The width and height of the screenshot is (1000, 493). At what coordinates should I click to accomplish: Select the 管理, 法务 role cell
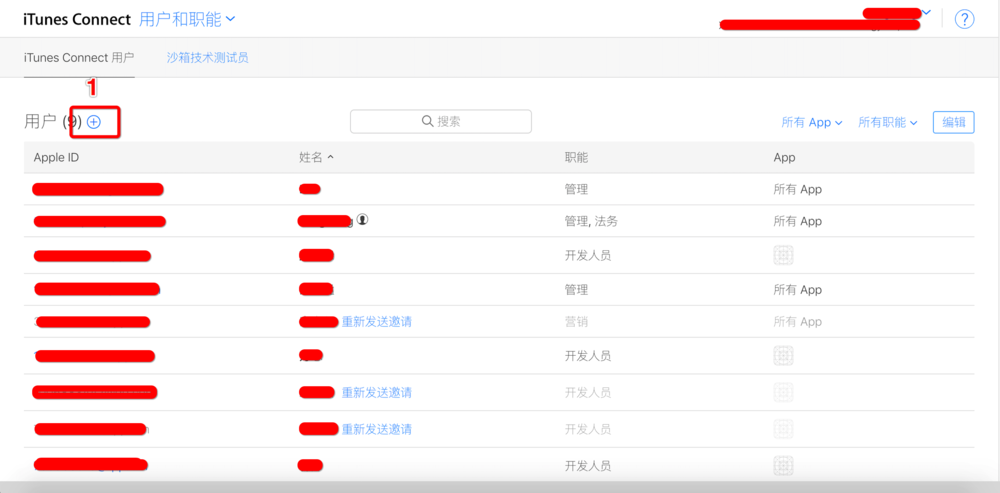point(591,221)
